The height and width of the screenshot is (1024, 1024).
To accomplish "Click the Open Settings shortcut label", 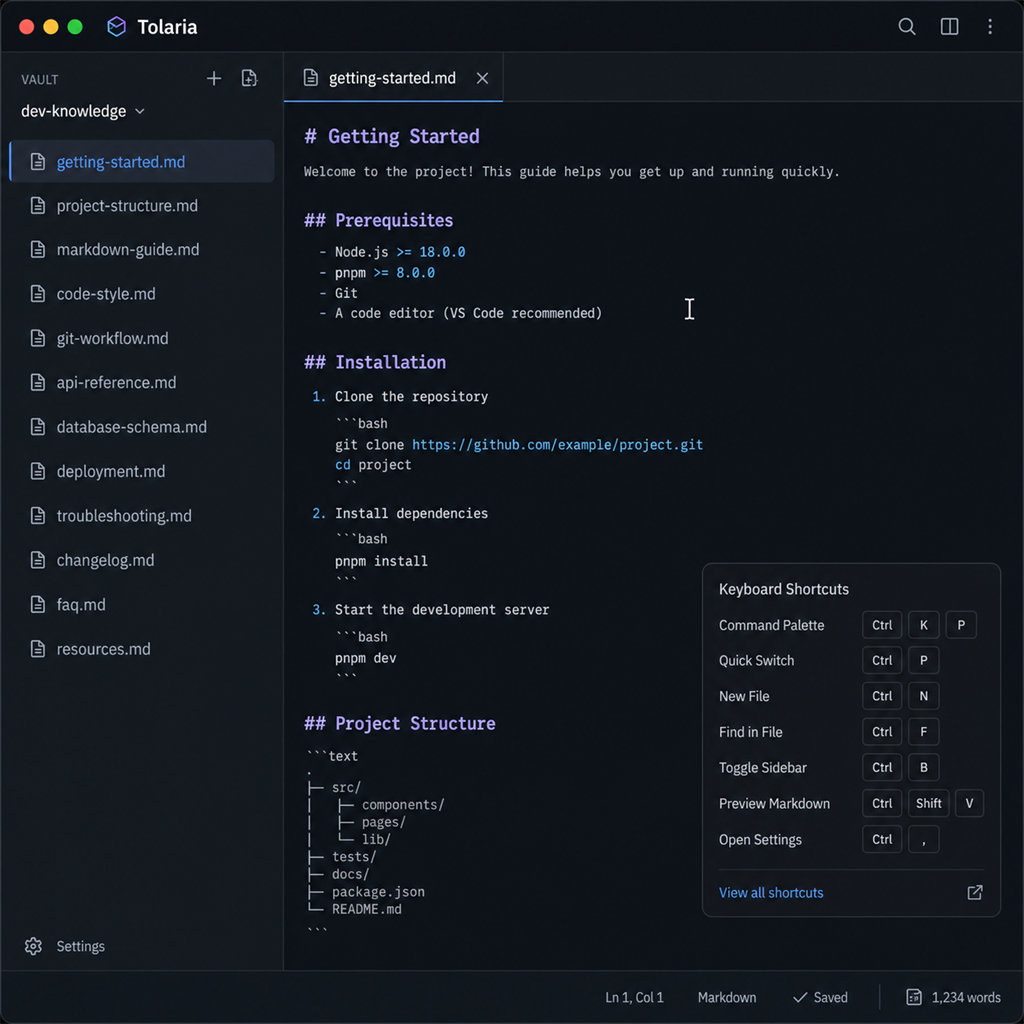I will (x=760, y=839).
